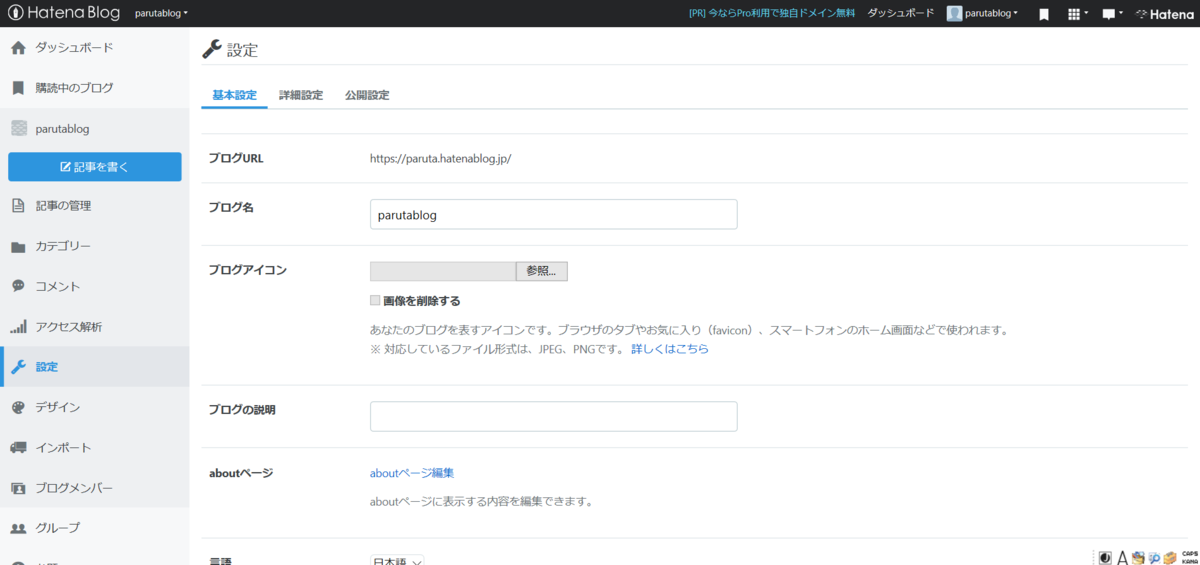Open the ダッシュボード sidebar home icon
Screen dimensions: 1200x565
pyautogui.click(x=18, y=48)
